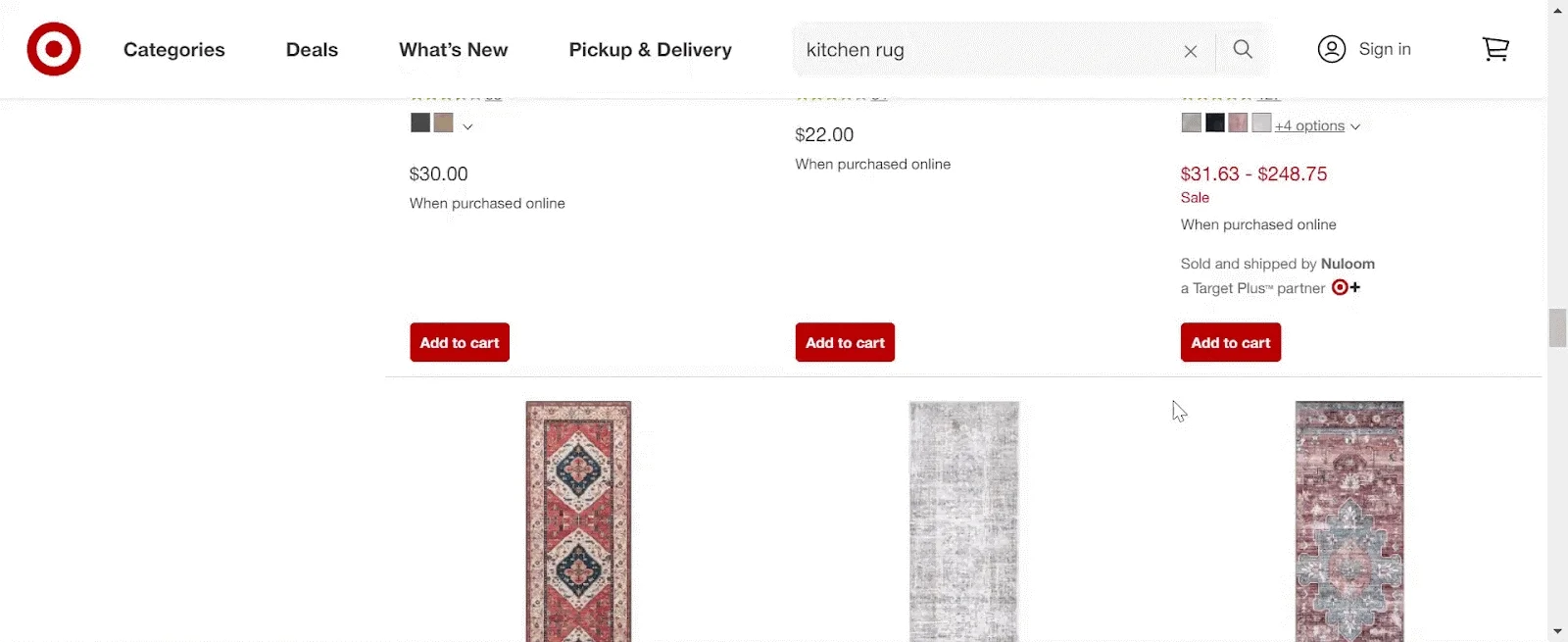1568x642 pixels.
Task: Open the Deals menu item
Action: coord(312,50)
